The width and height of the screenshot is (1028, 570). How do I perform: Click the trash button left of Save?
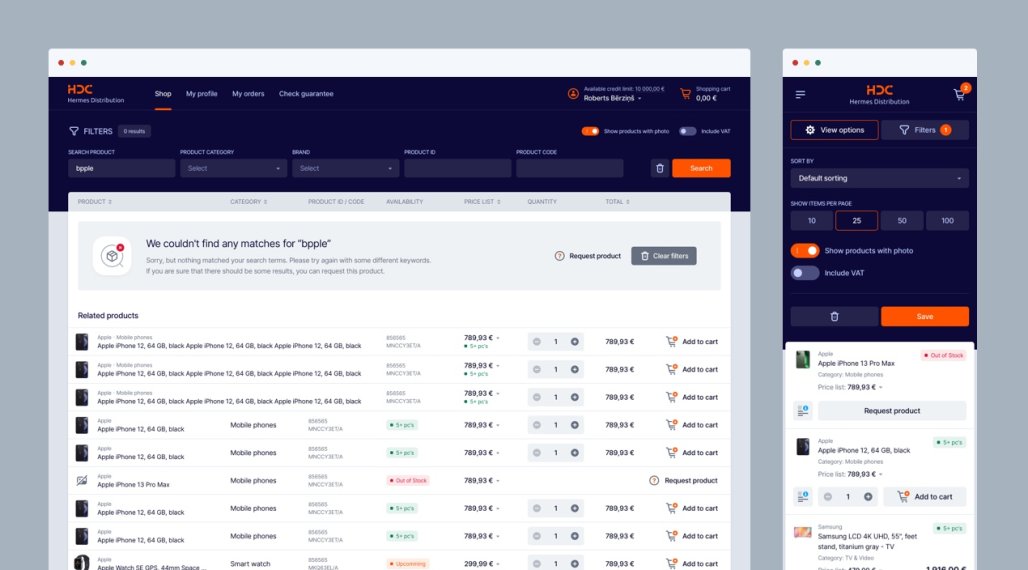[x=834, y=316]
